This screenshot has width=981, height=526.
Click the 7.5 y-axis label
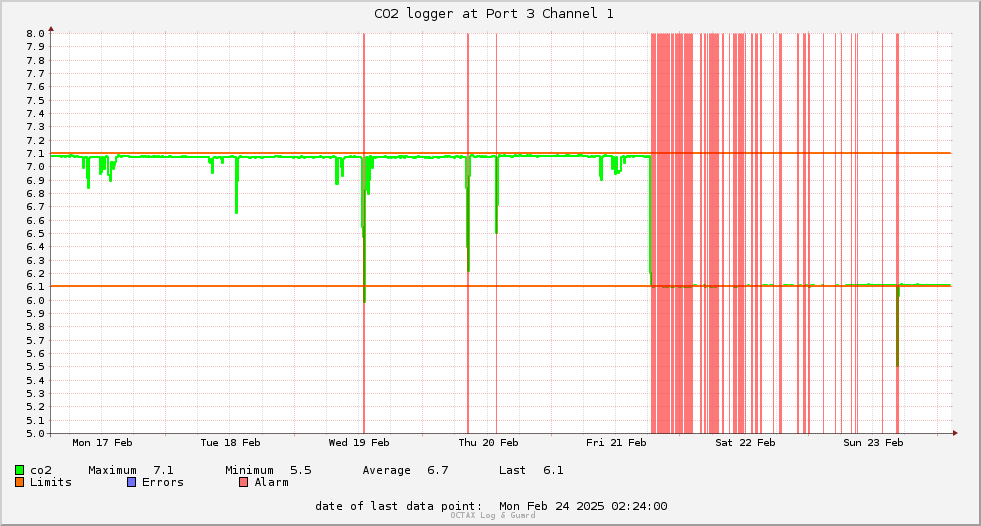36,100
